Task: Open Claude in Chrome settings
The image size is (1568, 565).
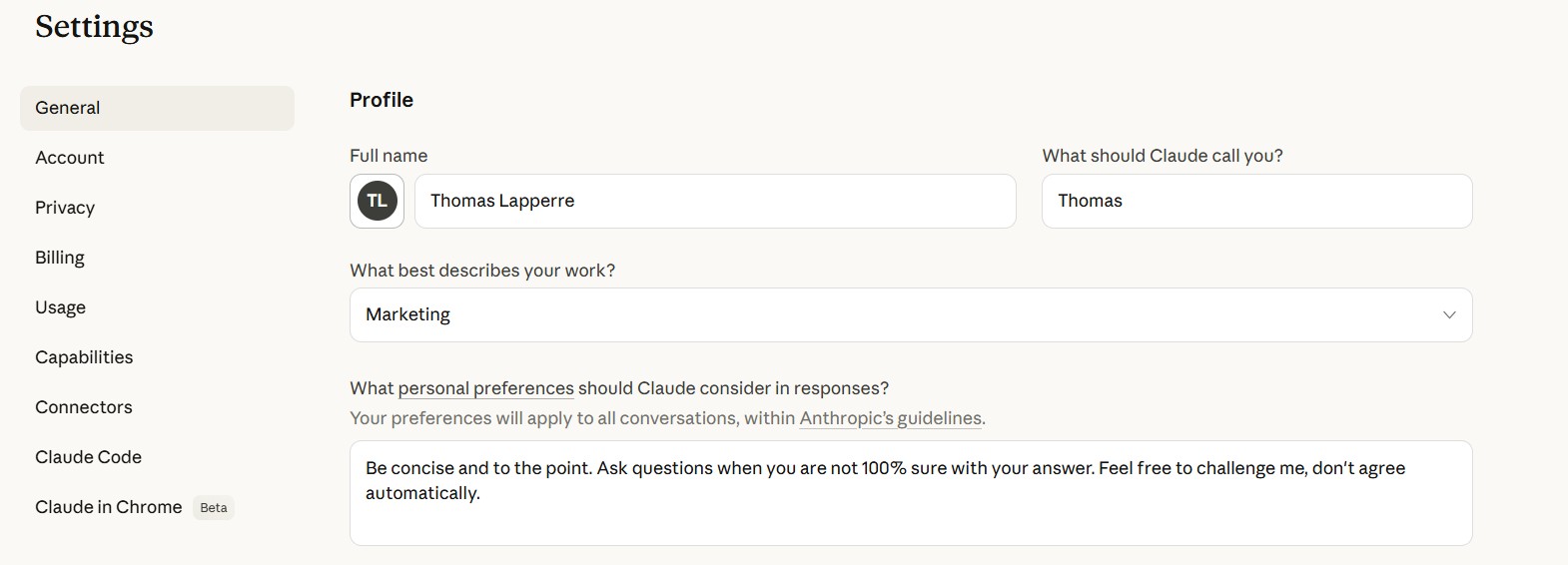Action: (x=108, y=507)
